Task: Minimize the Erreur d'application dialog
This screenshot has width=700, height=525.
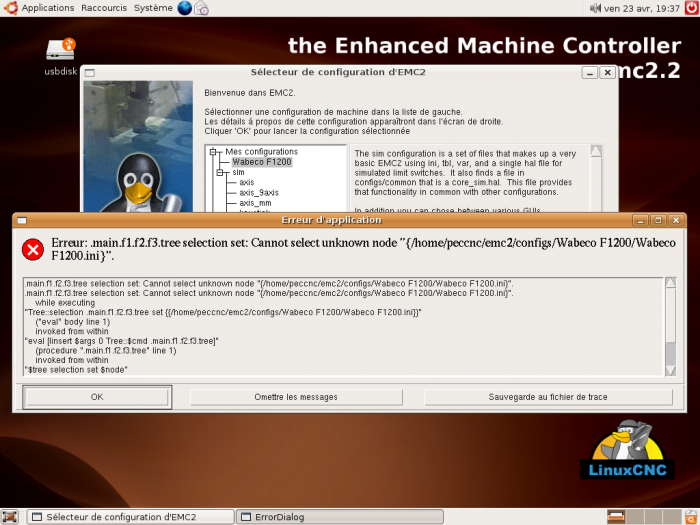Action: click(640, 220)
